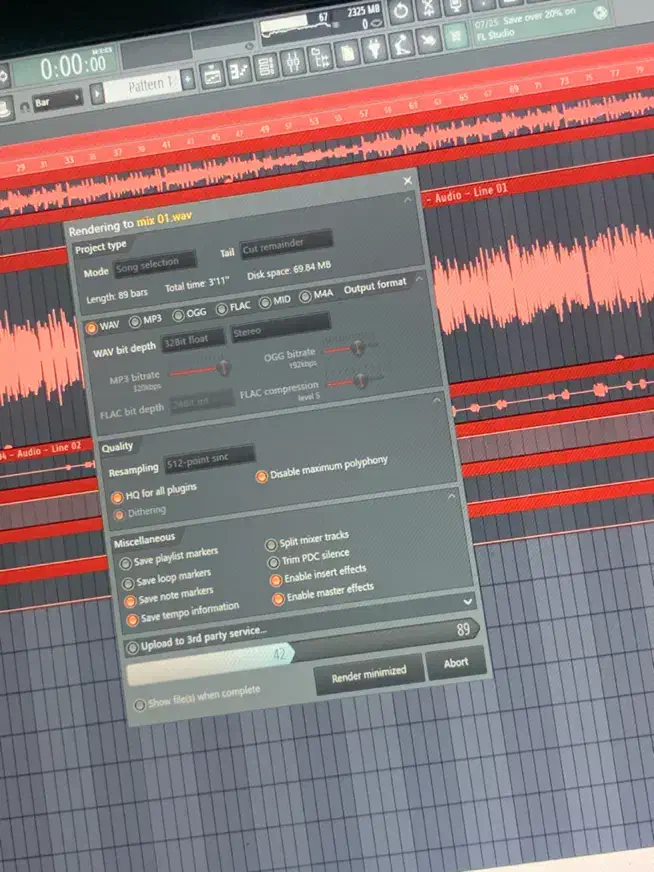Viewport: 654px width, 872px height.
Task: Expand the chevron below Miscellaneous options
Action: click(468, 602)
